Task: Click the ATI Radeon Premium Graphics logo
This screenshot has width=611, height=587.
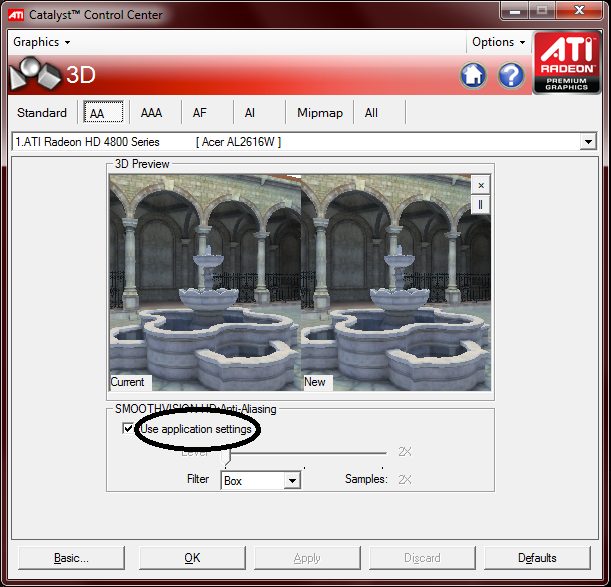Action: 566,62
